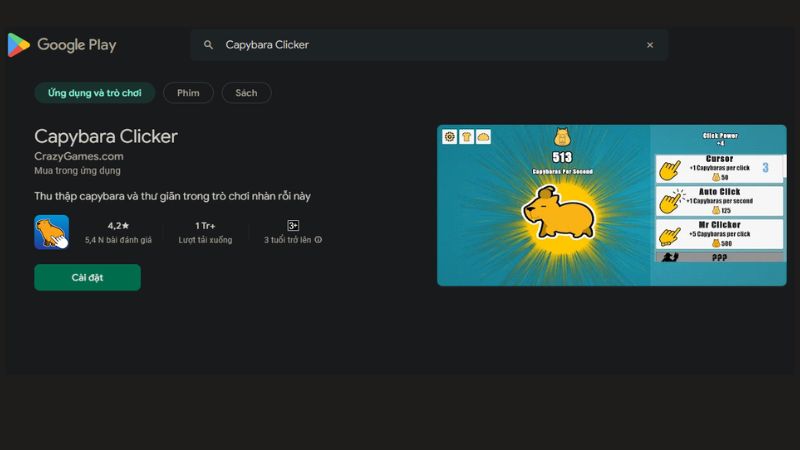Open the Capybara Clicker app title
Image resolution: width=800 pixels, height=450 pixels.
[106, 136]
